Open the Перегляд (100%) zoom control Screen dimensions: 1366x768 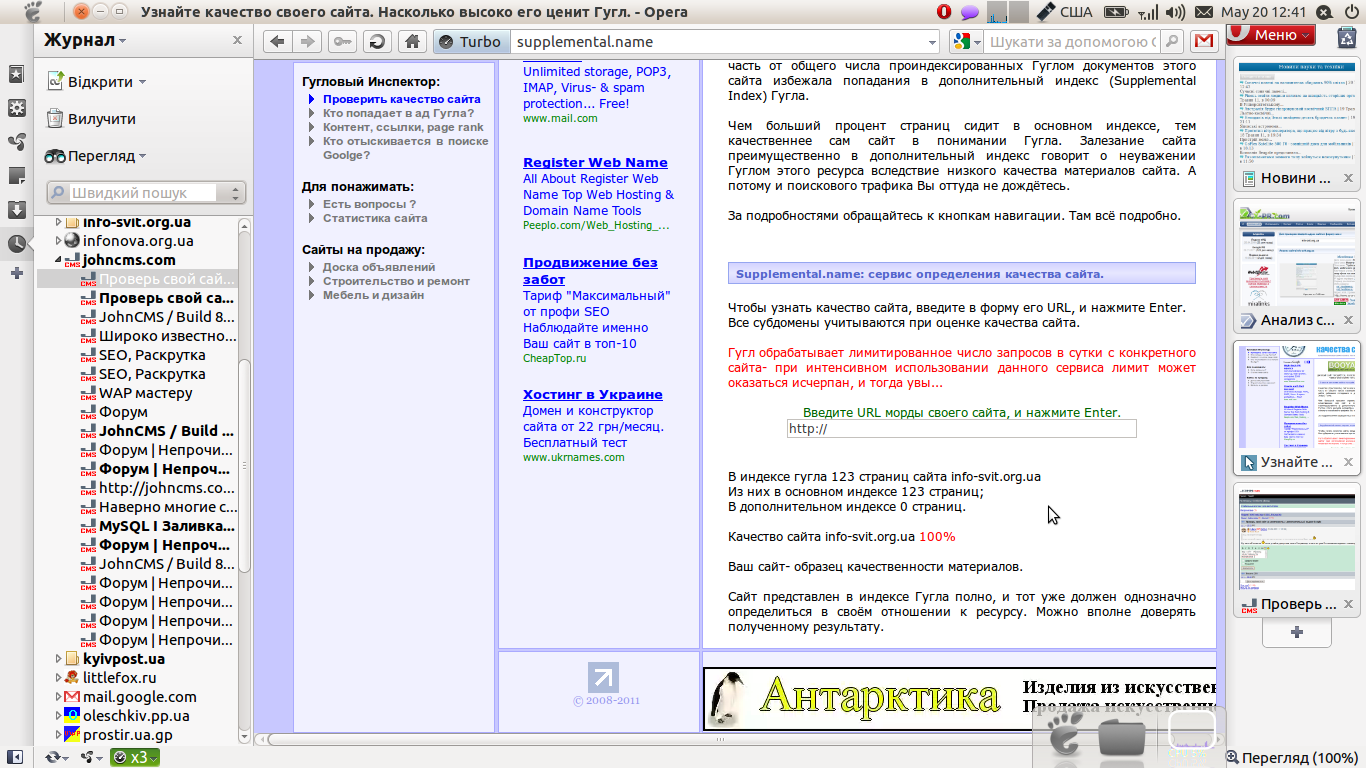[1292, 757]
